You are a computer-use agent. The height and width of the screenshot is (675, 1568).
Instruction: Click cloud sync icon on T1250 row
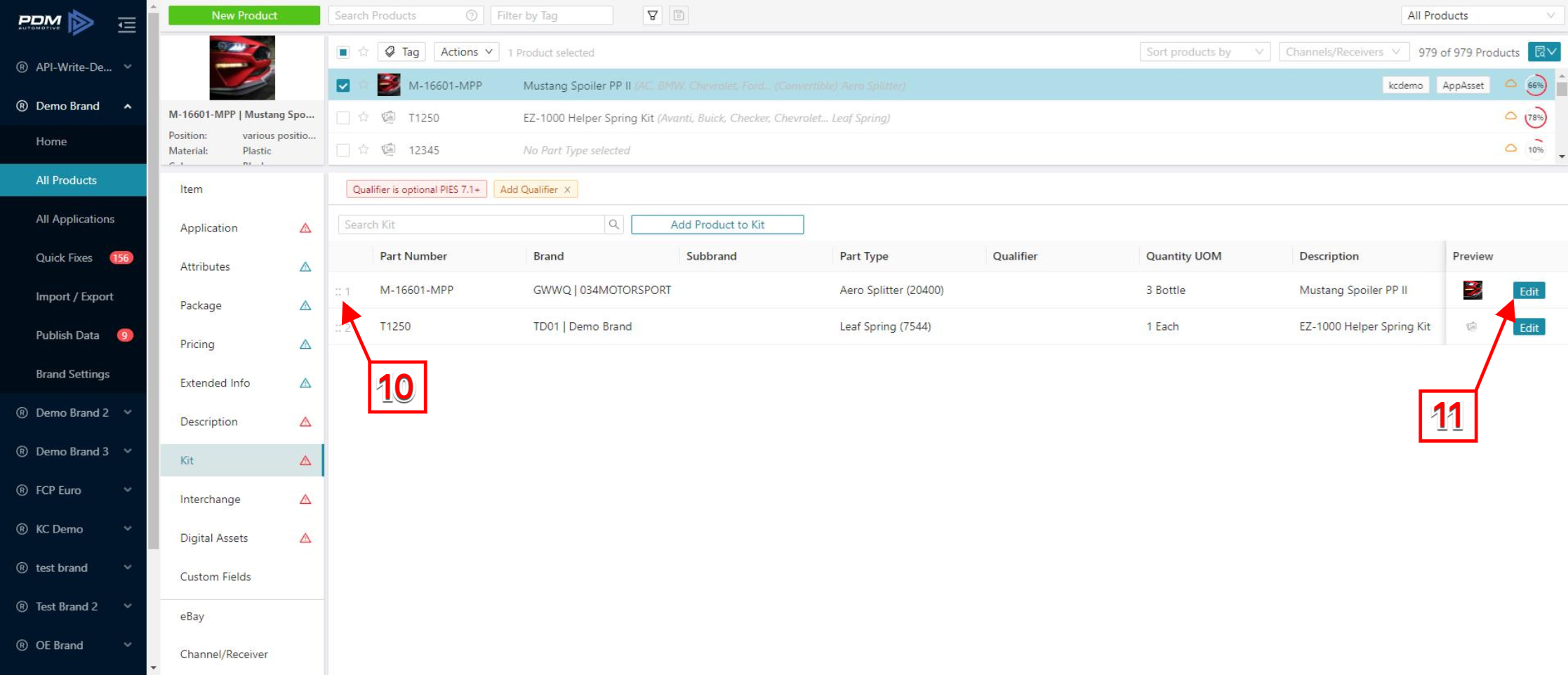pyautogui.click(x=1510, y=116)
